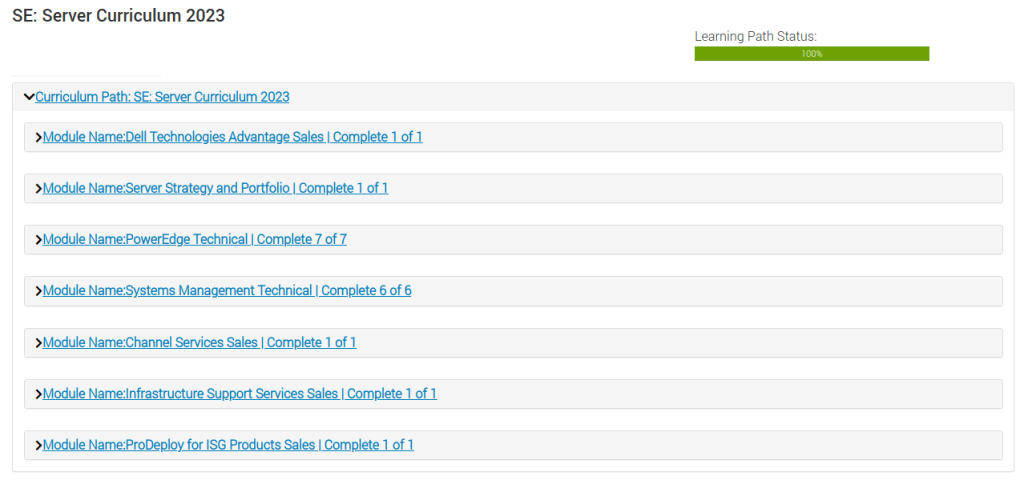Click the chevron beside Channel Services Sales

pyautogui.click(x=38, y=343)
